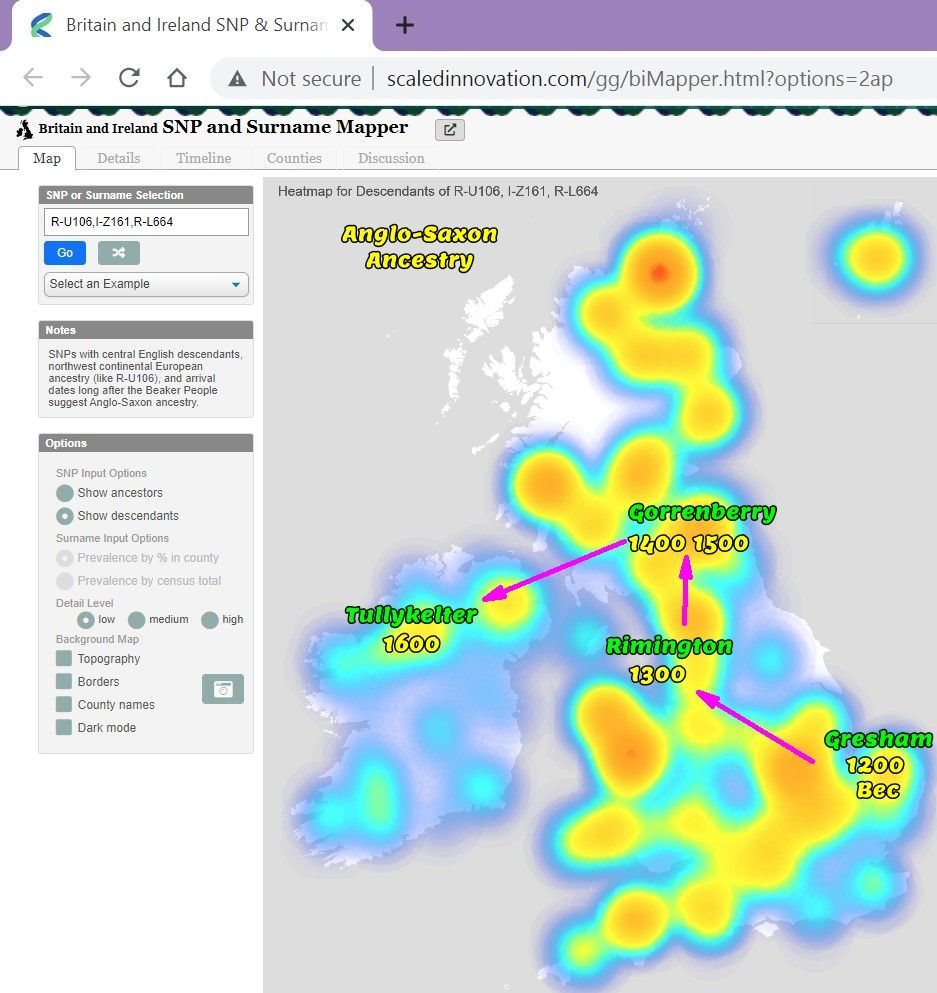Open a new browser tab

[404, 25]
